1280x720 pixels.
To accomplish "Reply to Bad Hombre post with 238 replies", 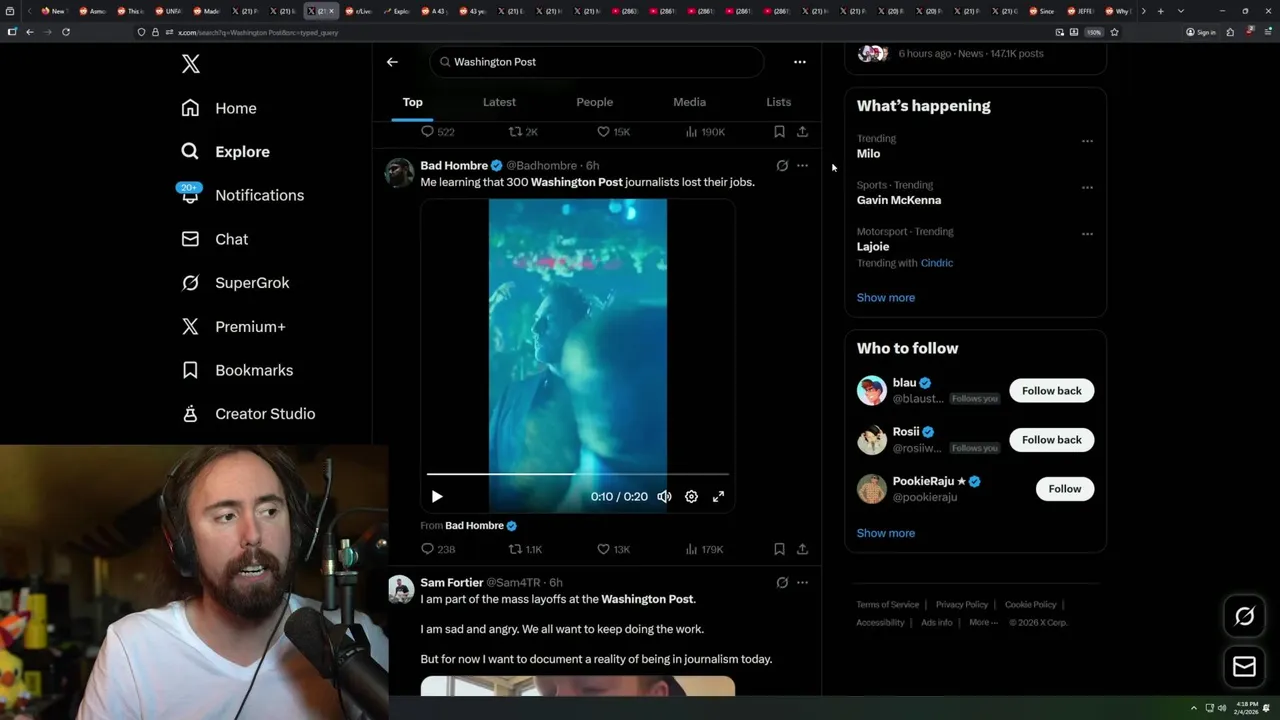I will [x=438, y=549].
